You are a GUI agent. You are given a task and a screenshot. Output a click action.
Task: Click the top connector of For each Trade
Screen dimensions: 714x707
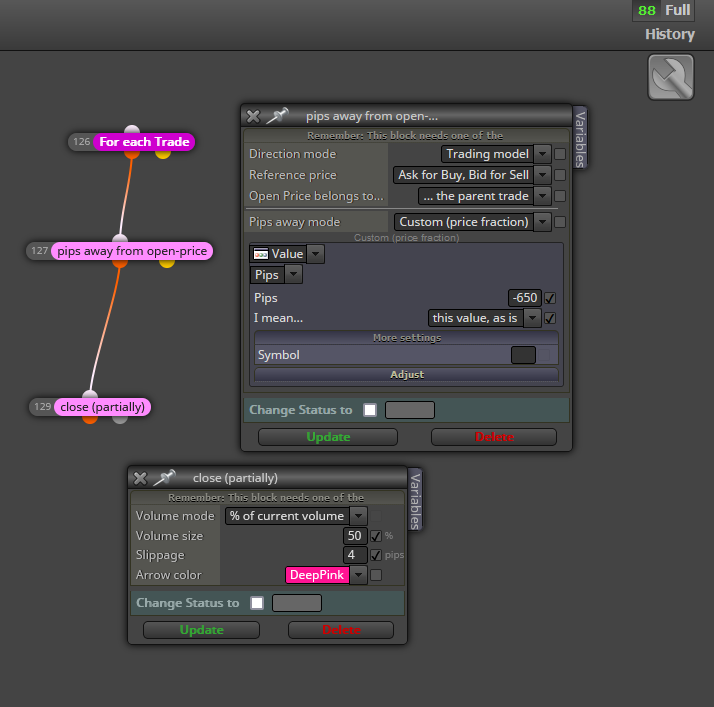click(132, 130)
